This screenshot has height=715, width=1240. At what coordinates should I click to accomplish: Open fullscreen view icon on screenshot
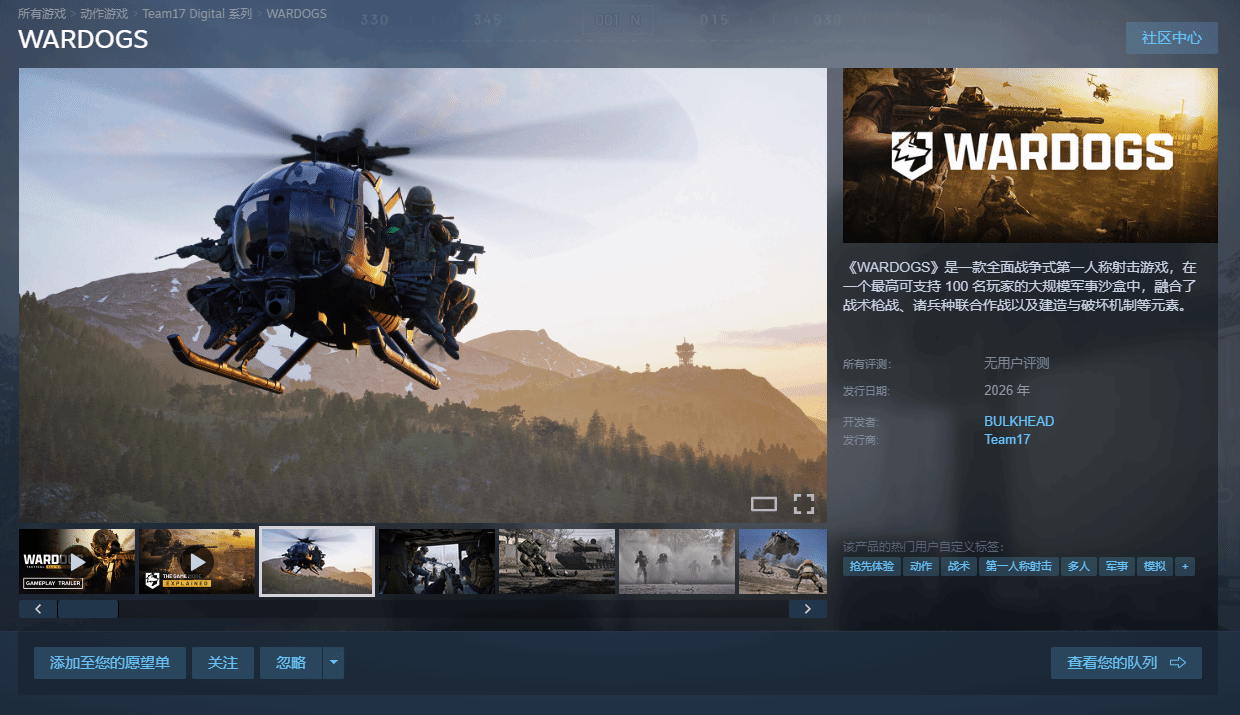804,503
